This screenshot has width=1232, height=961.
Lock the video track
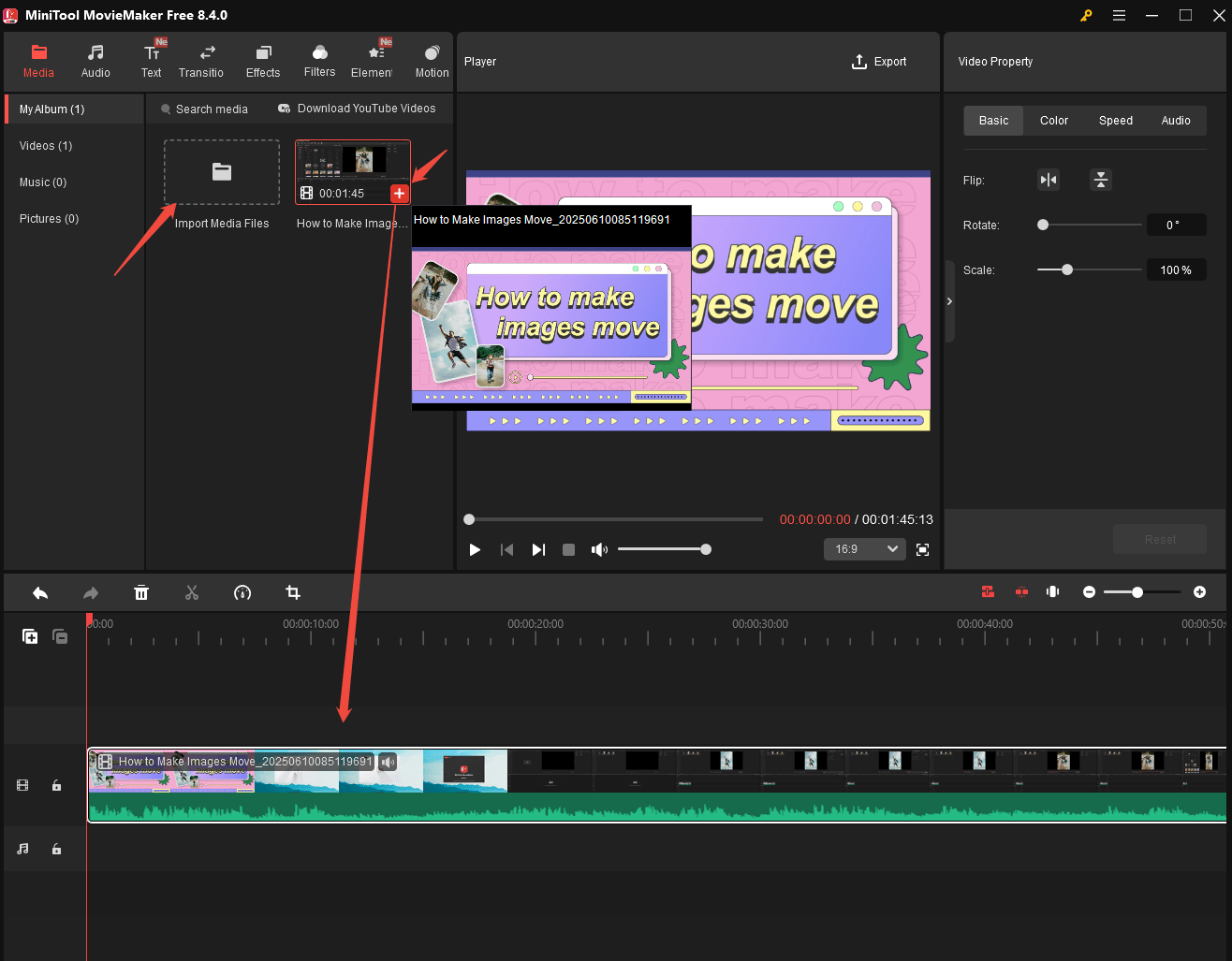[x=56, y=785]
